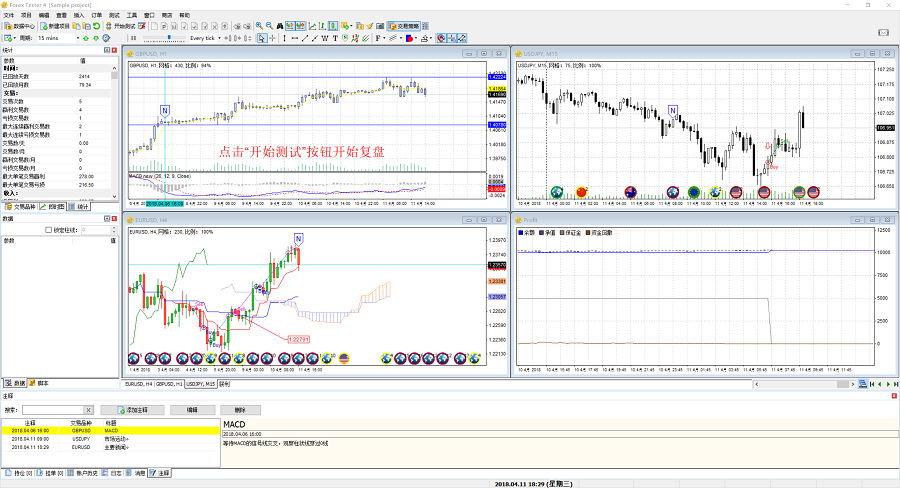Click the testing speed slider handle
Image resolution: width=900 pixels, height=488 pixels.
click(x=169, y=38)
